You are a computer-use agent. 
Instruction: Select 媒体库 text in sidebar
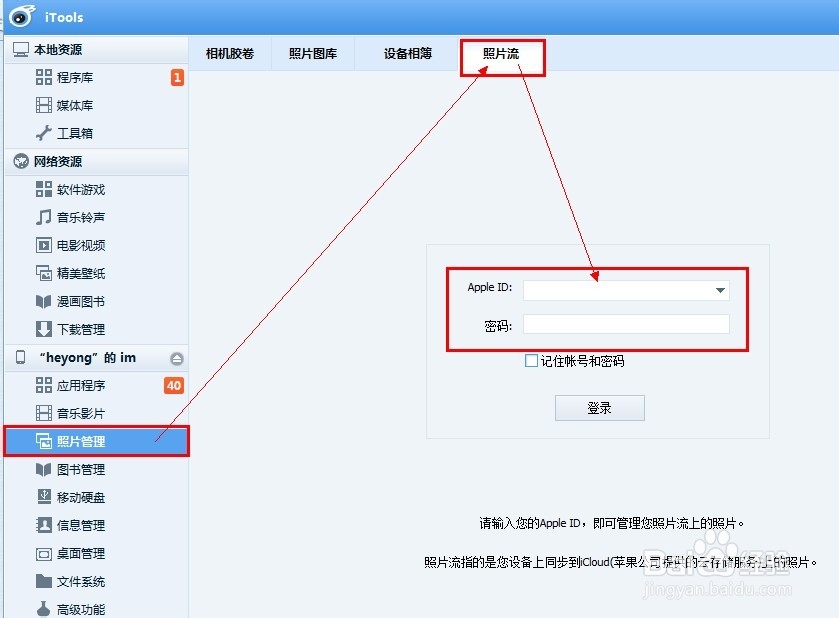[x=75, y=105]
